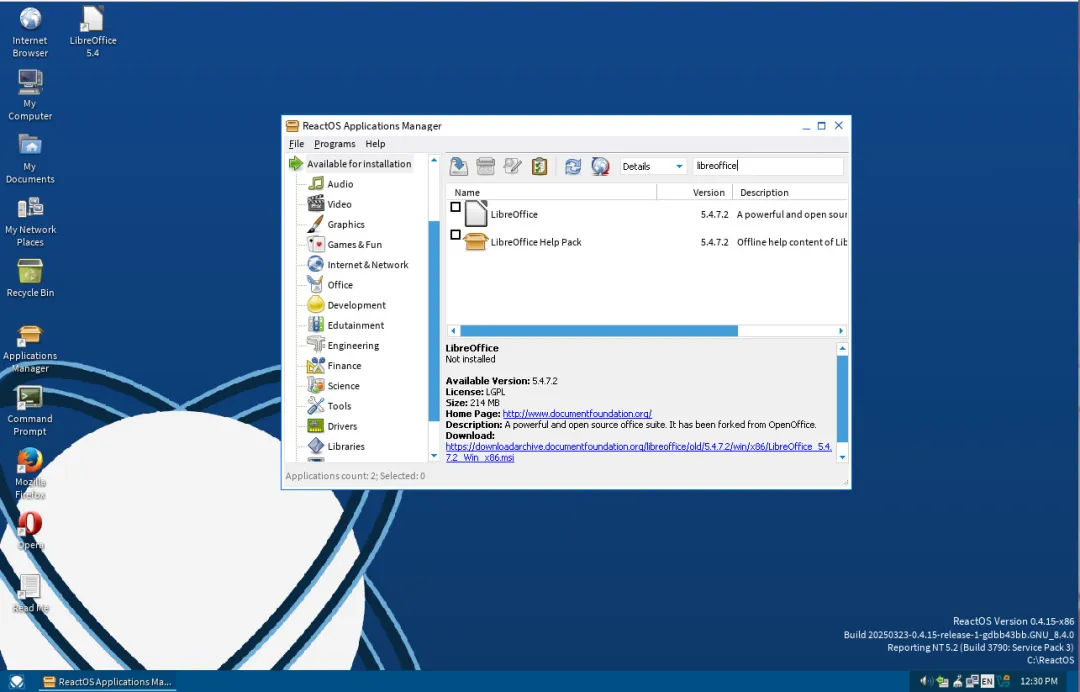The height and width of the screenshot is (692, 1080).
Task: Select the Office category
Action: pyautogui.click(x=330, y=284)
